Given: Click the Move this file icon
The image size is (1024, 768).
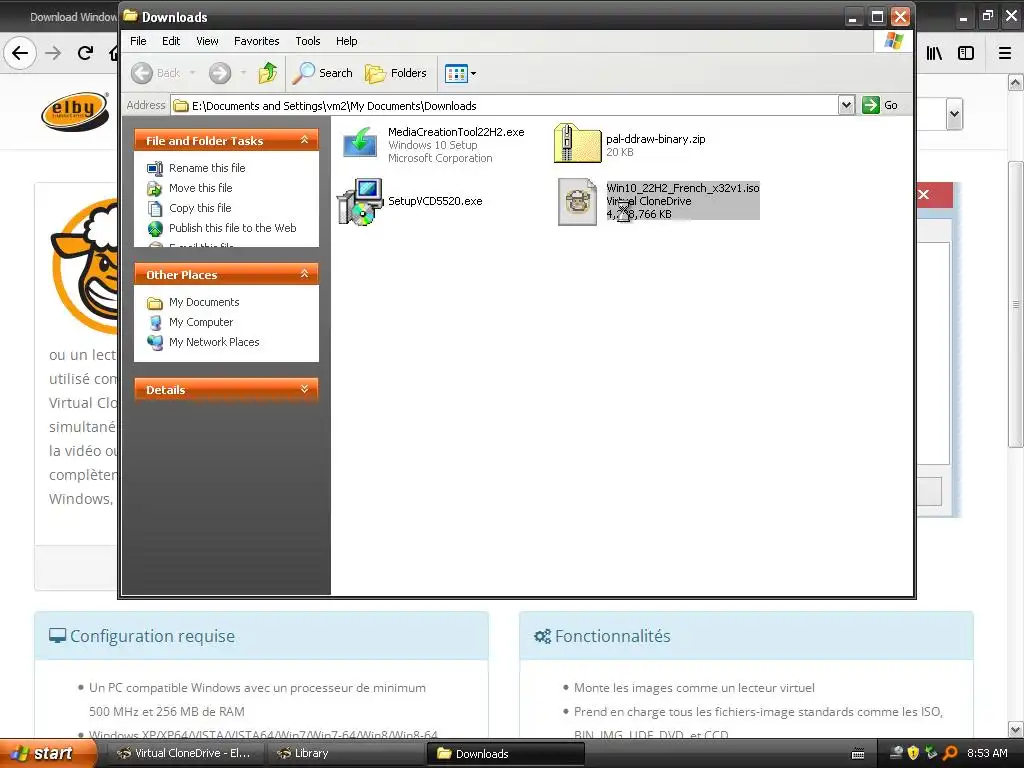Looking at the screenshot, I should pos(155,189).
